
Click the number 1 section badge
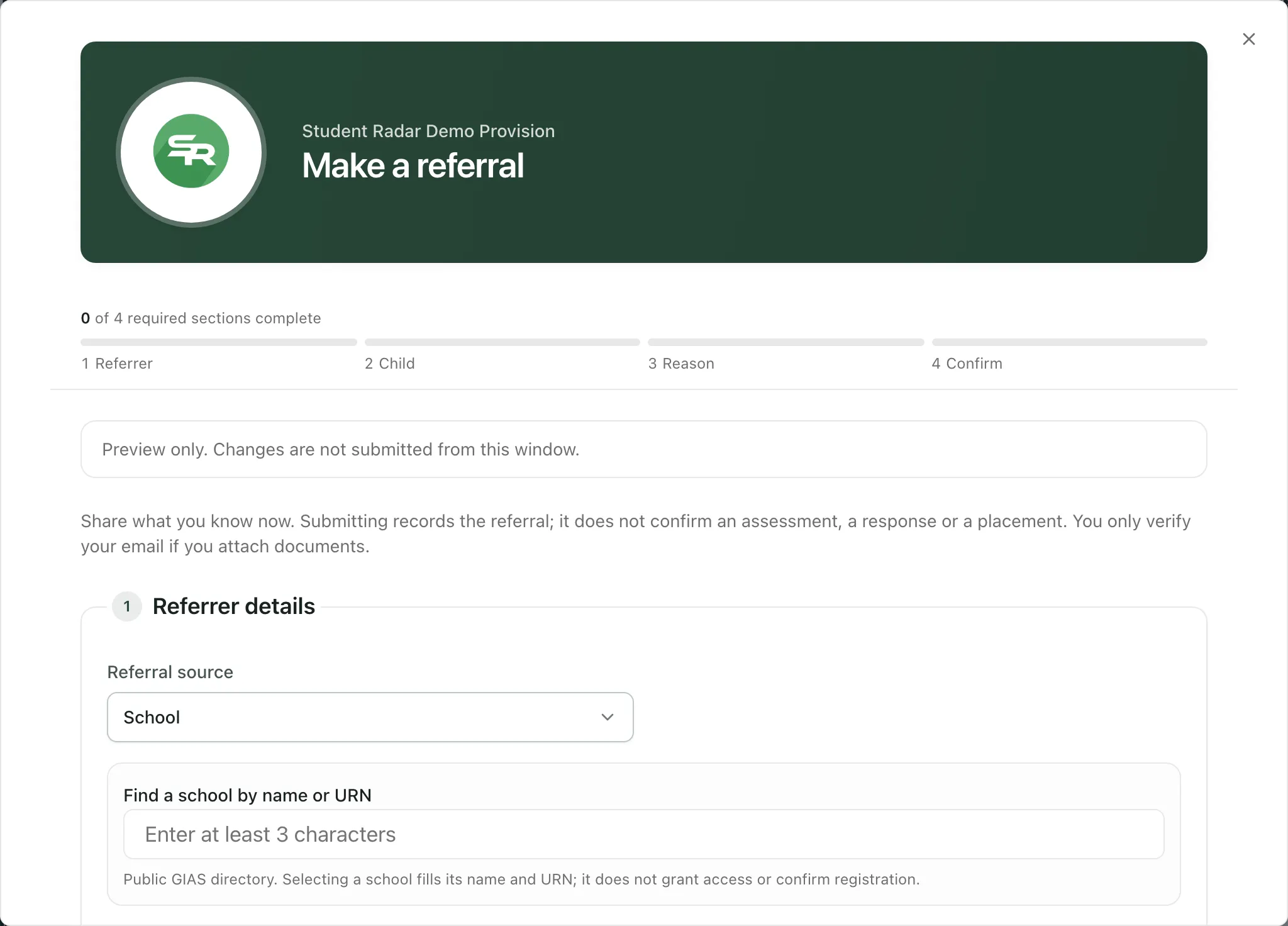[127, 606]
